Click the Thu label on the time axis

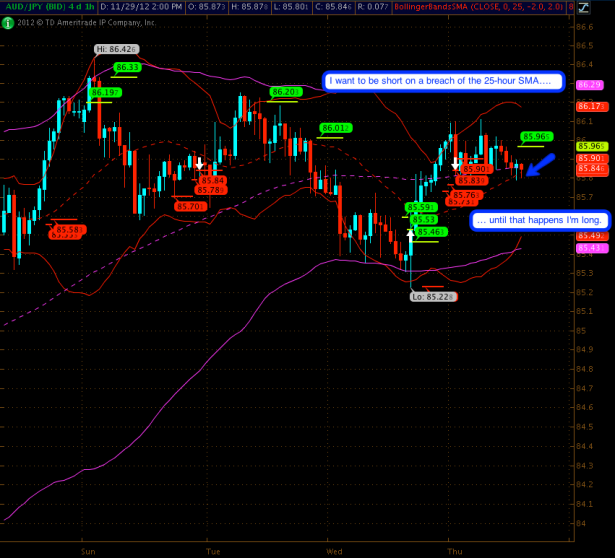(x=455, y=551)
